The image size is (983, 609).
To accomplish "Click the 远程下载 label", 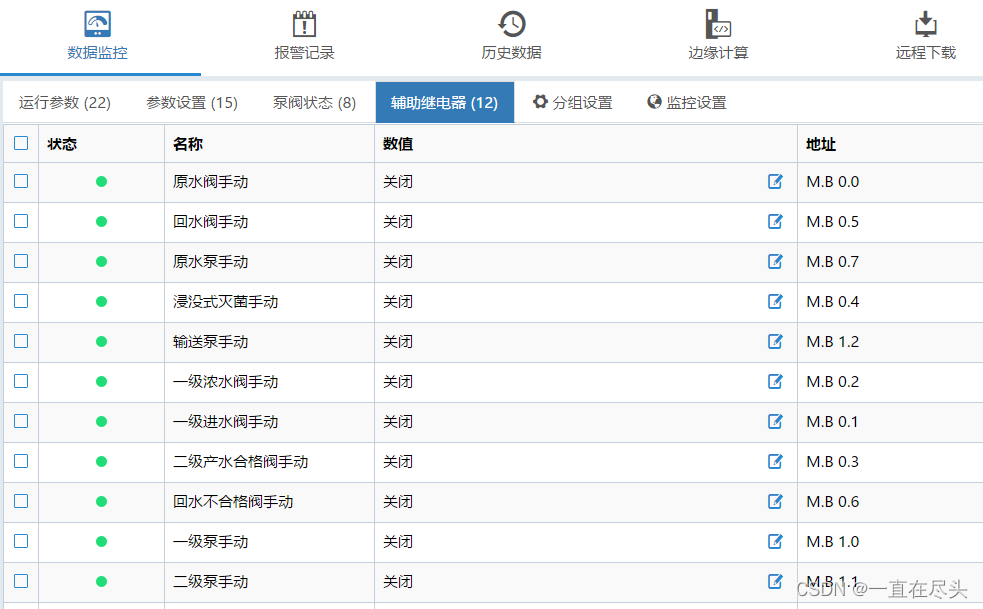I will tap(925, 53).
